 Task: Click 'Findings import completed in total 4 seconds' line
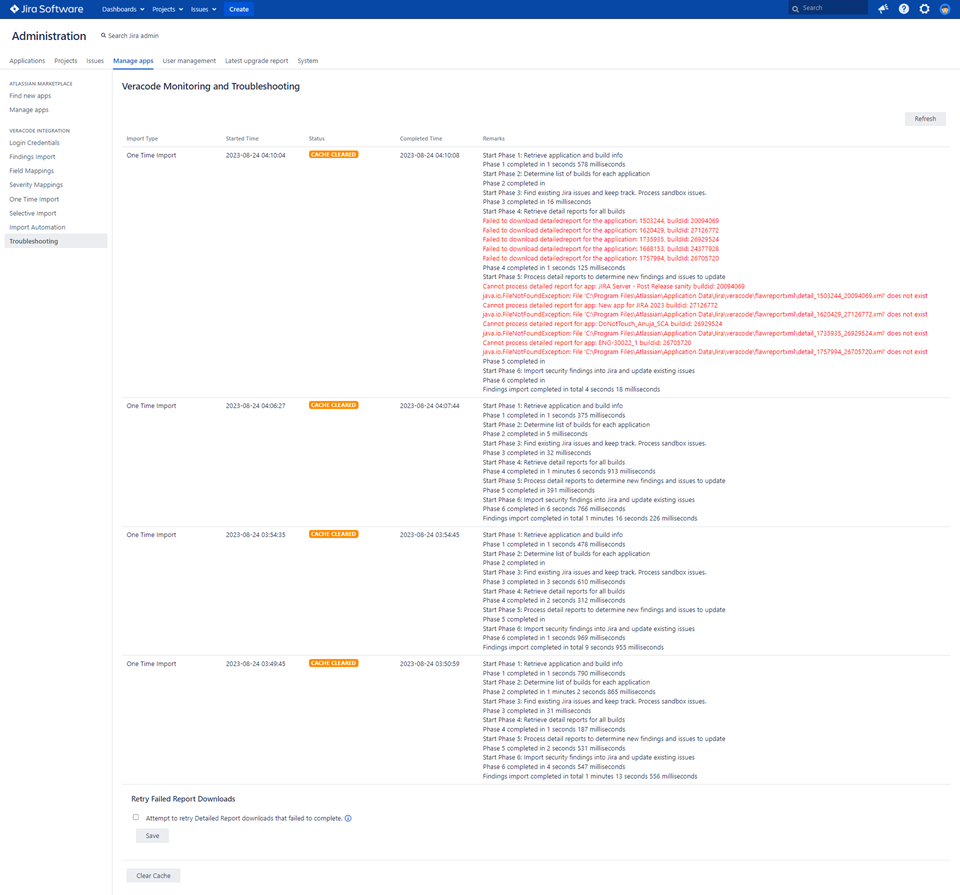coord(571,389)
